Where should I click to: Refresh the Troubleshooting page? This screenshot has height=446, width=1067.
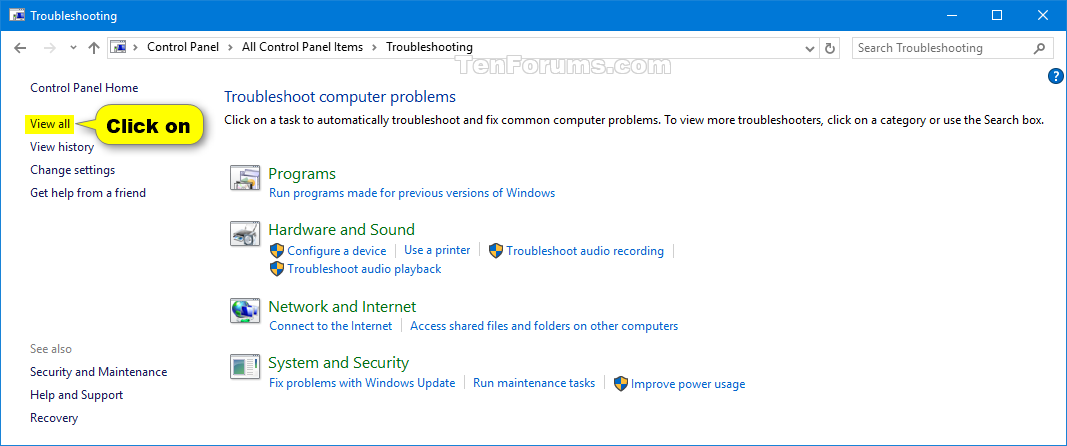click(830, 48)
